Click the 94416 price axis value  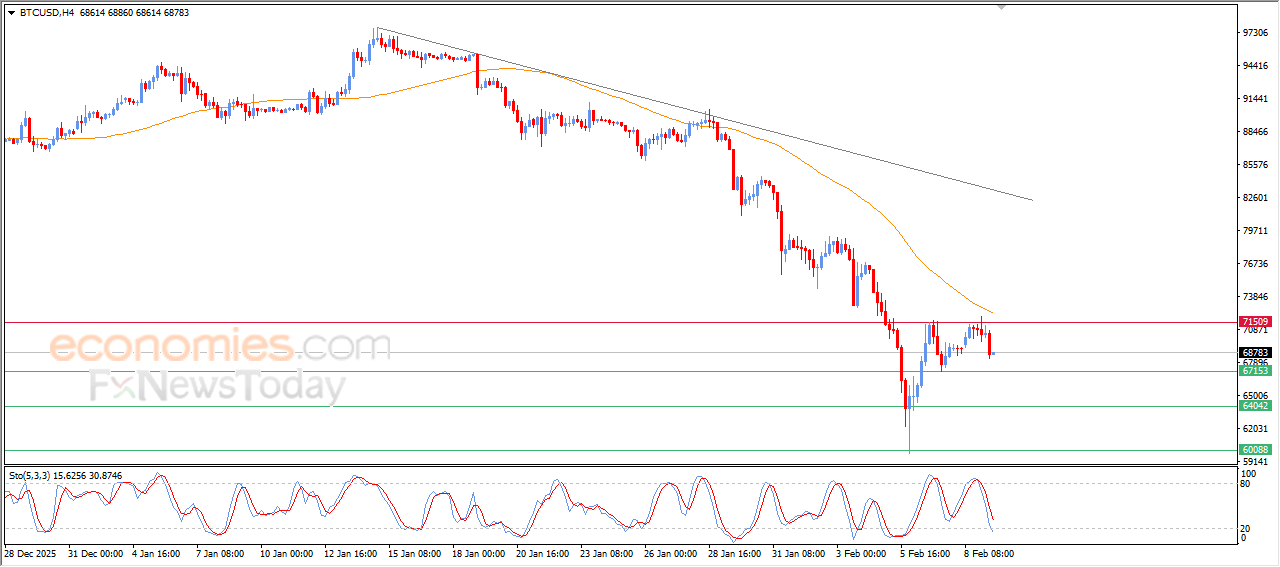(x=1254, y=65)
